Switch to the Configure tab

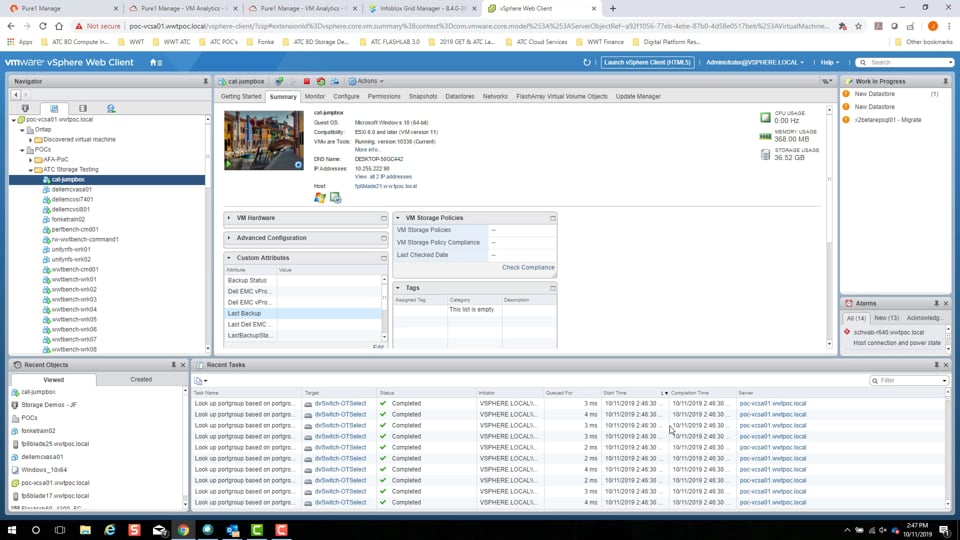[x=347, y=97]
